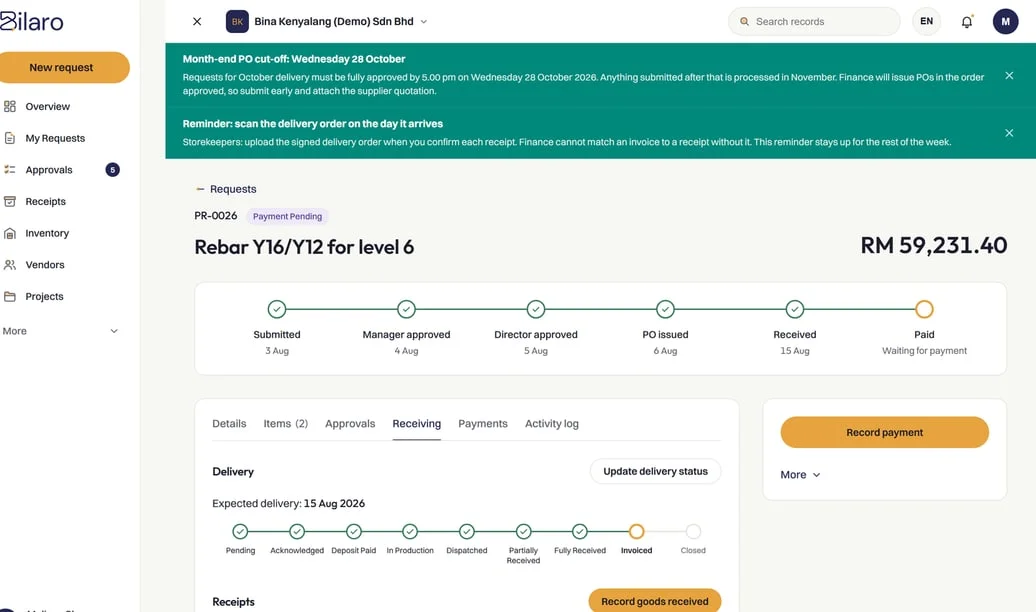
Task: Open the Overview grid icon
Action: (x=10, y=106)
